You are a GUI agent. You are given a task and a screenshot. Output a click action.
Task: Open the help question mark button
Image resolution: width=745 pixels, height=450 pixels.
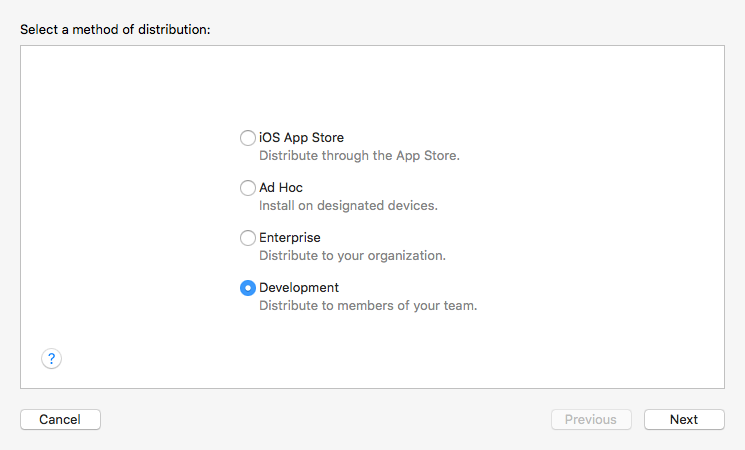tap(51, 359)
